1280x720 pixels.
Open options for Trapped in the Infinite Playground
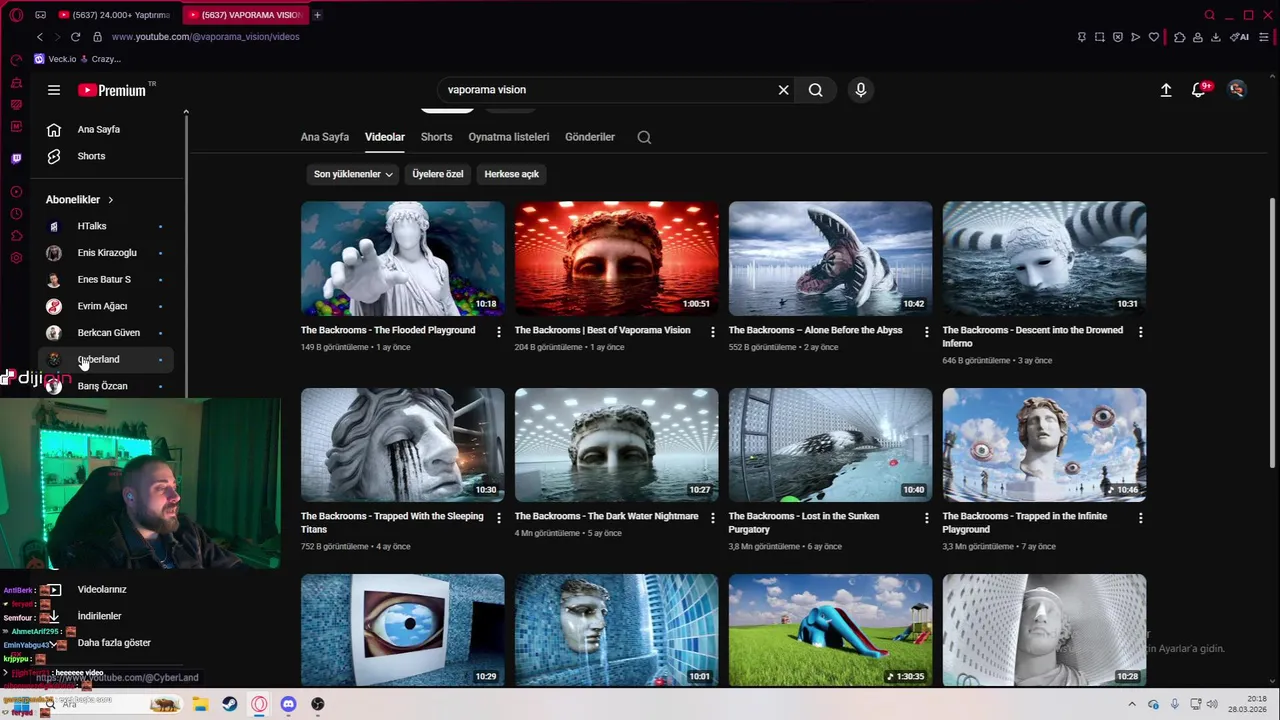(x=1140, y=518)
